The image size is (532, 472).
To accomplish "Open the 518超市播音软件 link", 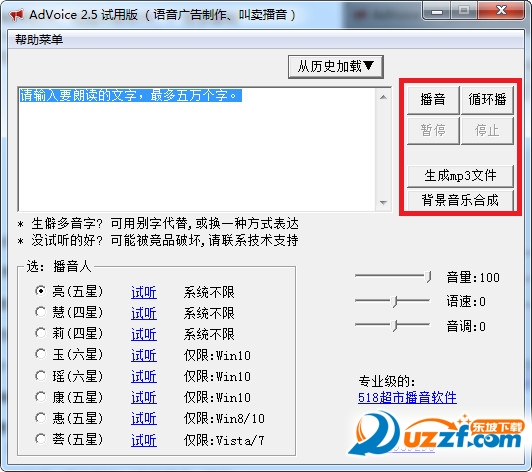I will point(407,398).
